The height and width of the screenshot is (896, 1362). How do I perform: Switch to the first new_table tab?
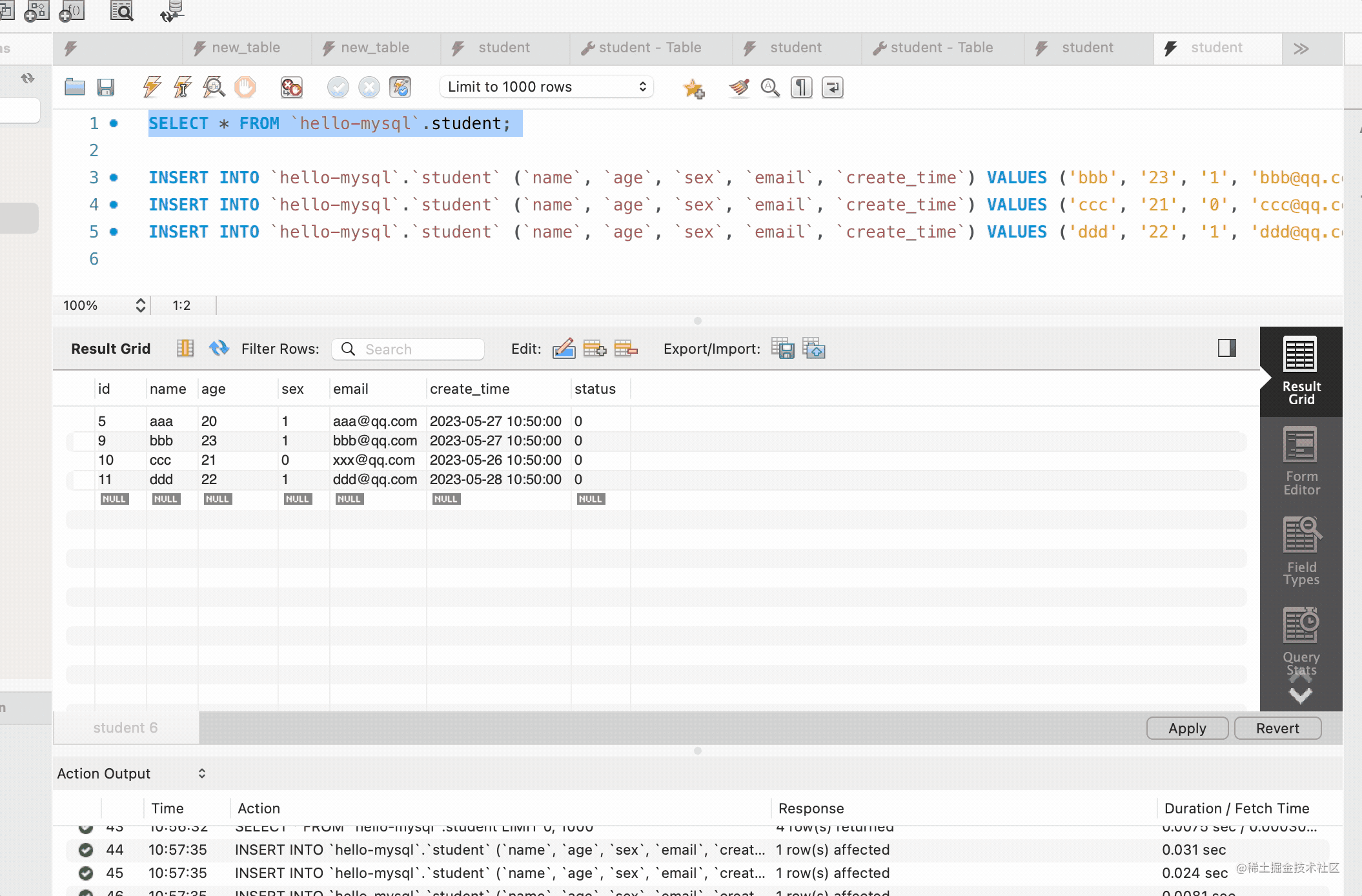(245, 48)
